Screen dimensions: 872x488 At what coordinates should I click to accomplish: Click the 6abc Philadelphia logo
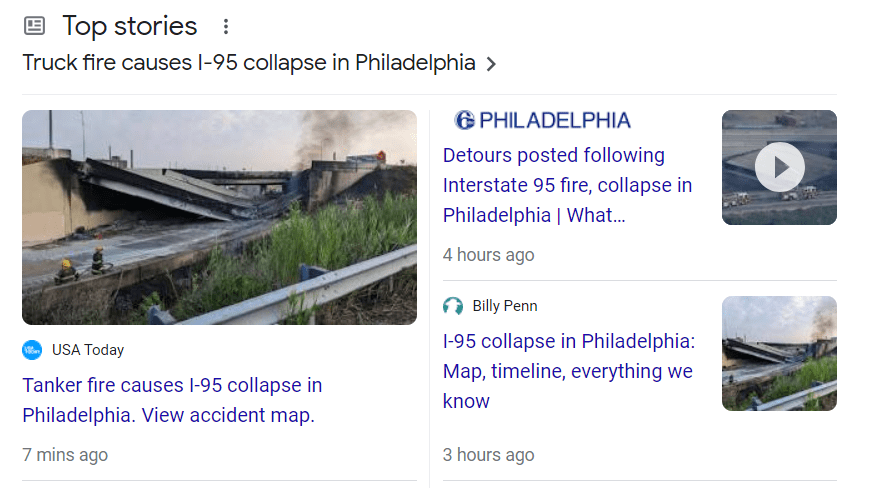pyautogui.click(x=542, y=121)
